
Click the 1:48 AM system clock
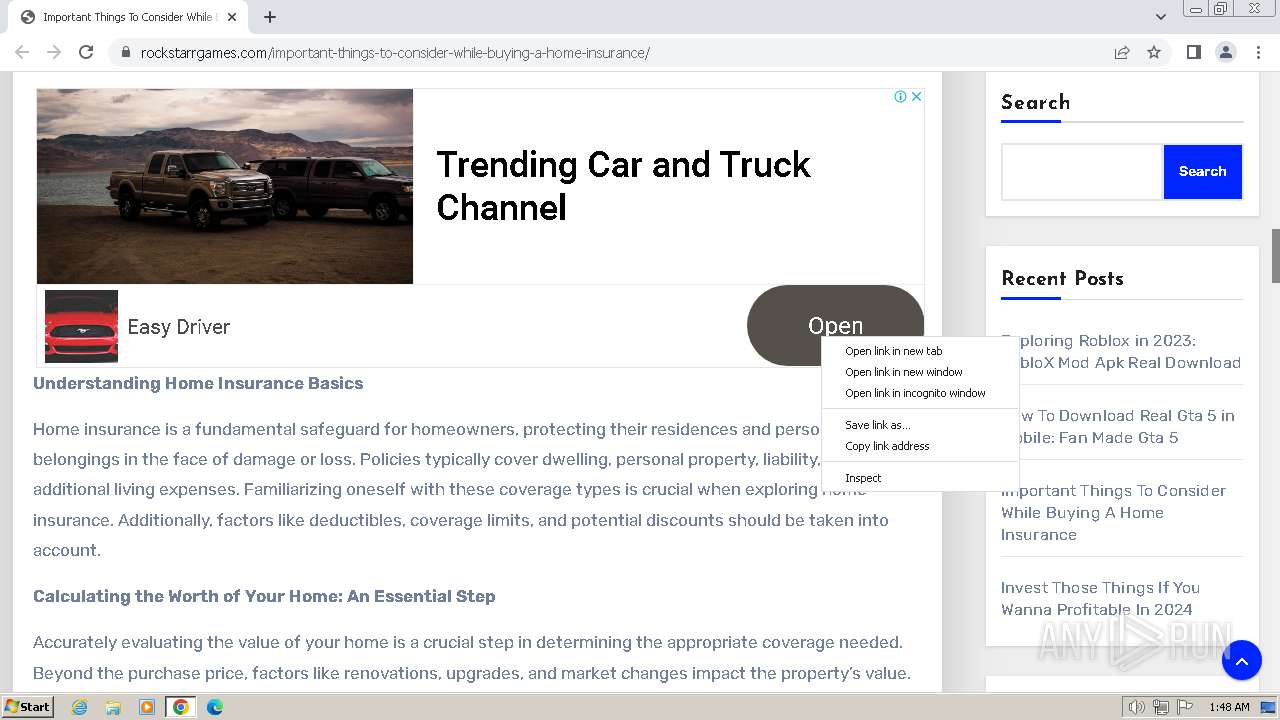pos(1229,707)
